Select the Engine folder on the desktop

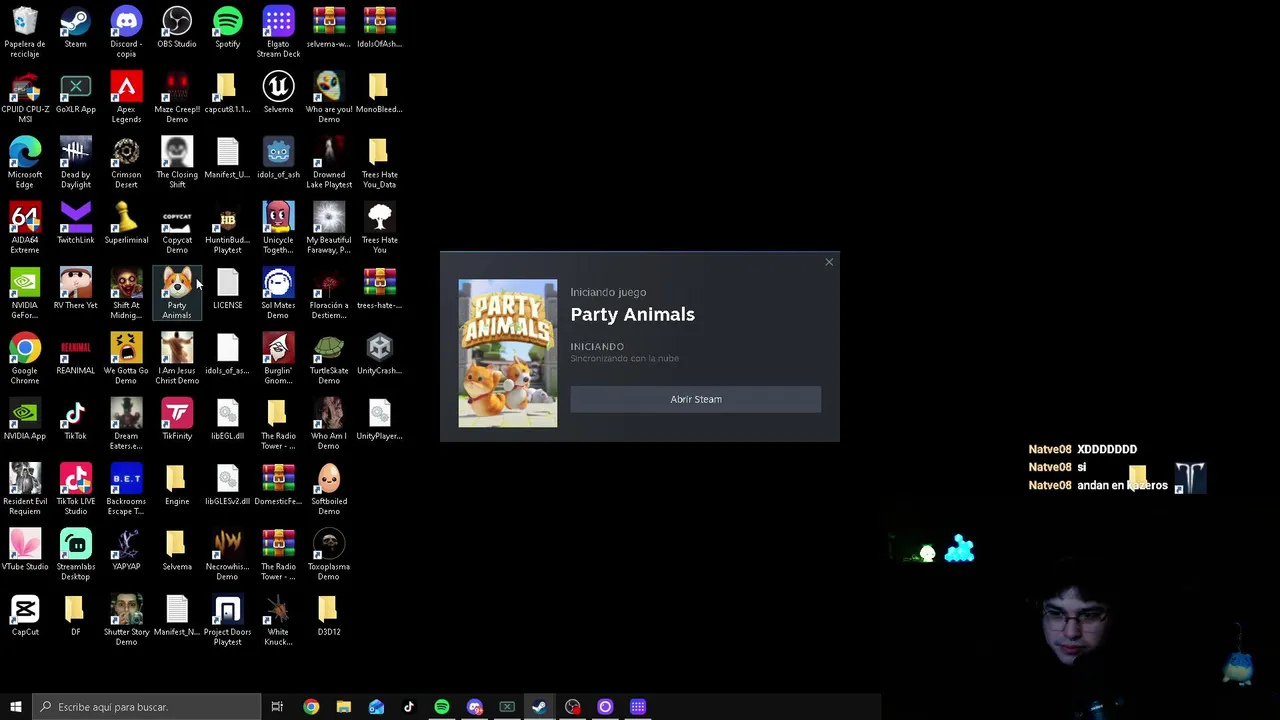tap(177, 484)
